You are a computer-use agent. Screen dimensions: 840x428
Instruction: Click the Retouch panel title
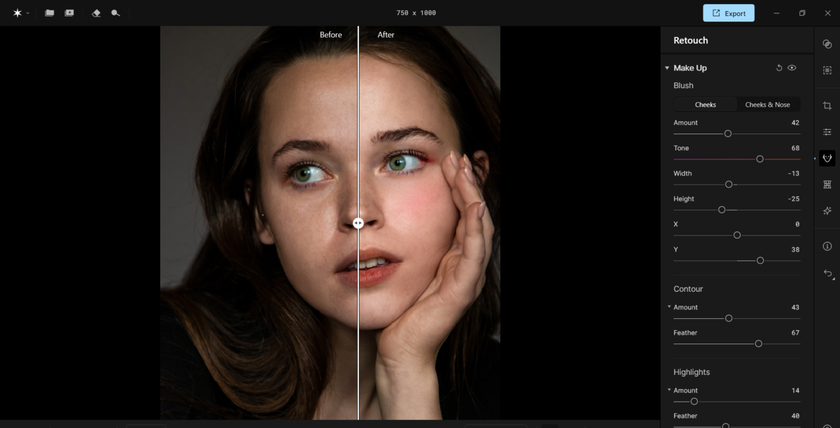click(x=691, y=41)
